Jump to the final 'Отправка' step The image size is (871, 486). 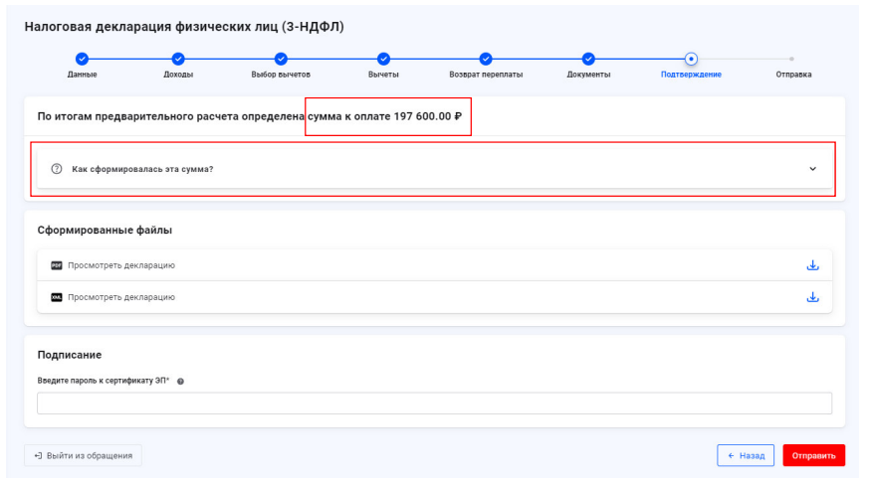[x=793, y=60]
